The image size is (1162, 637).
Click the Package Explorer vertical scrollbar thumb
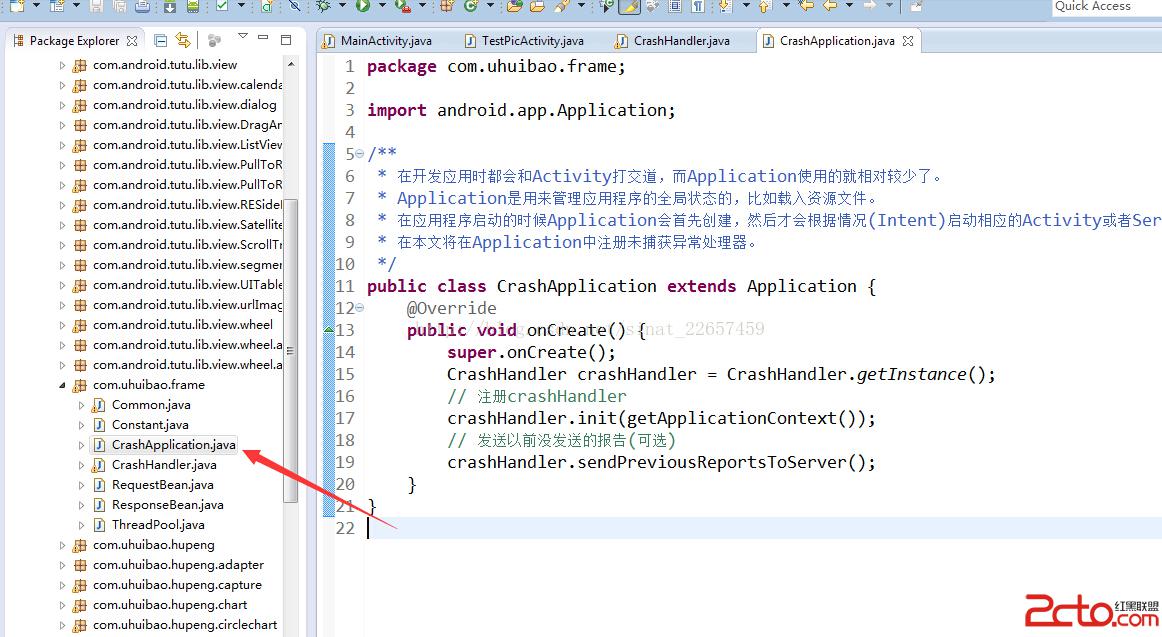click(290, 350)
